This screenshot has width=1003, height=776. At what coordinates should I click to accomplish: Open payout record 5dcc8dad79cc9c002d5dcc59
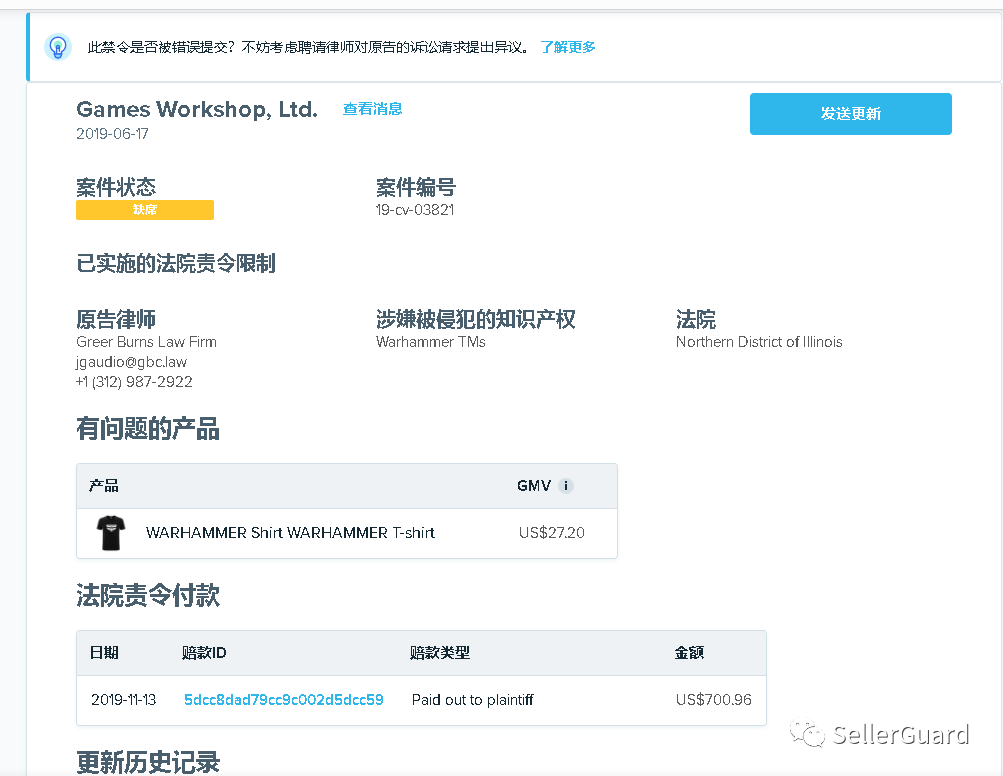pos(283,700)
